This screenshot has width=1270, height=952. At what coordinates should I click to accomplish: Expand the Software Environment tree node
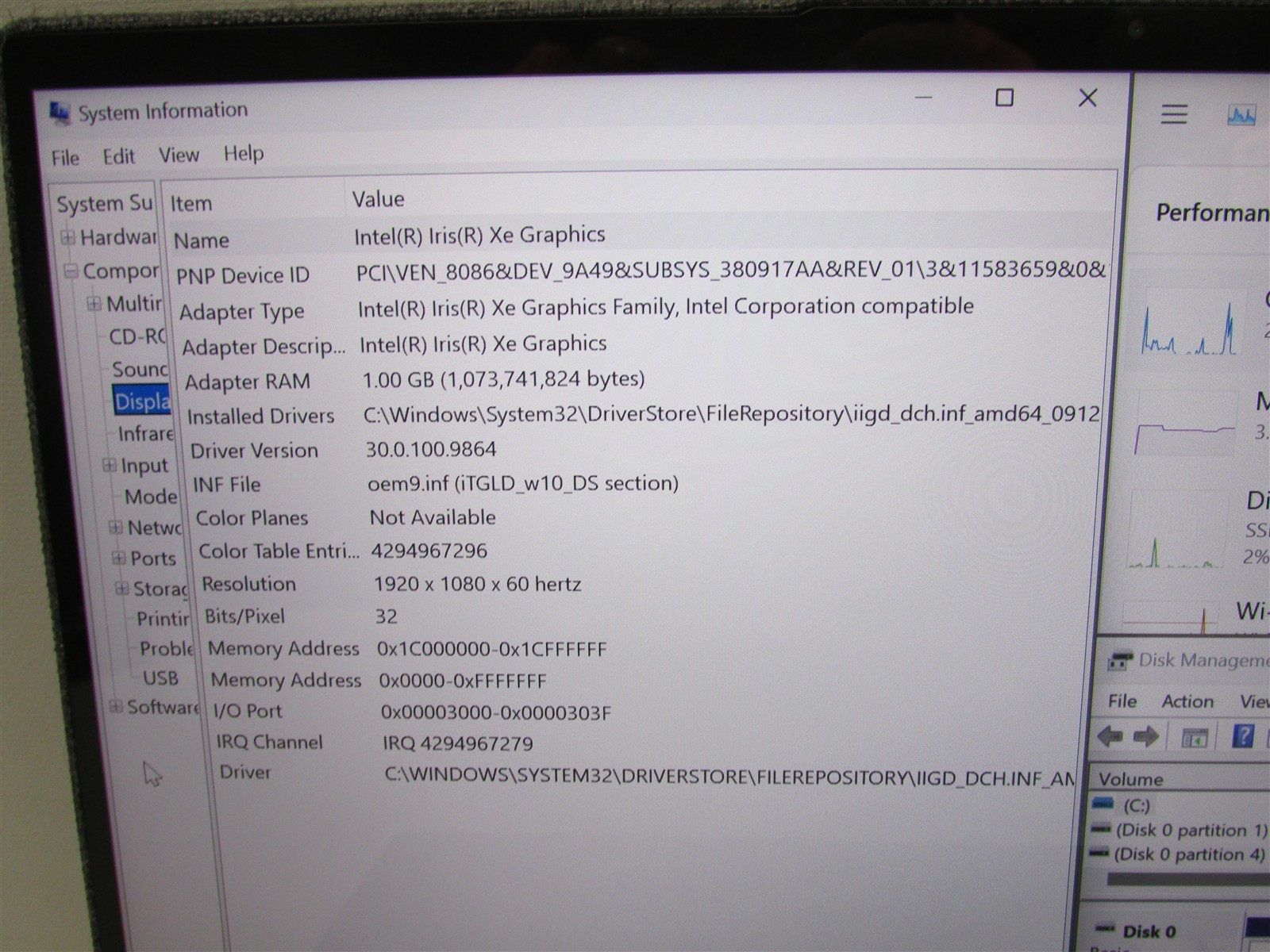click(x=116, y=705)
